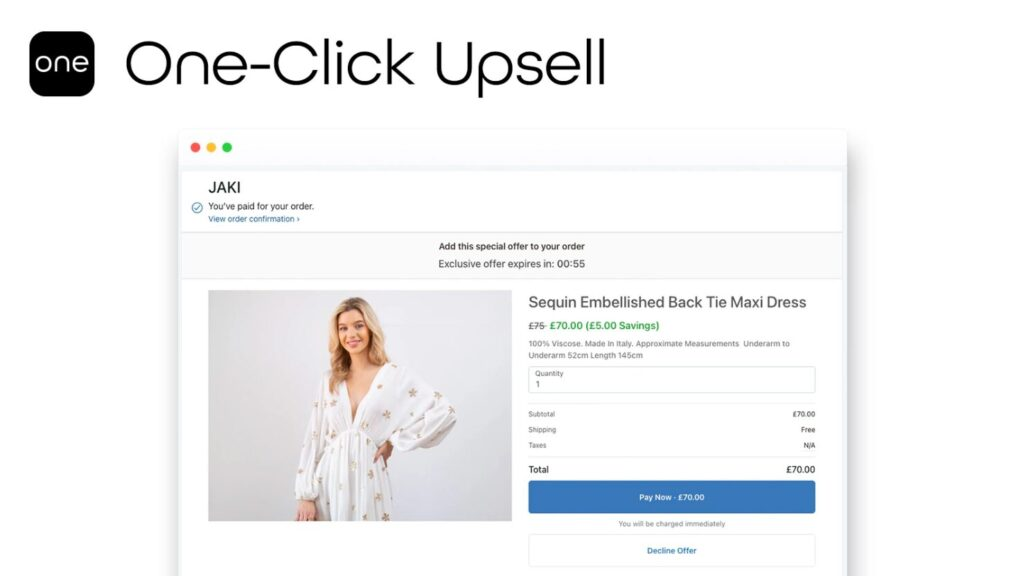The width and height of the screenshot is (1024, 576).
Task: Click the green £70.00 savings price text
Action: click(x=604, y=325)
